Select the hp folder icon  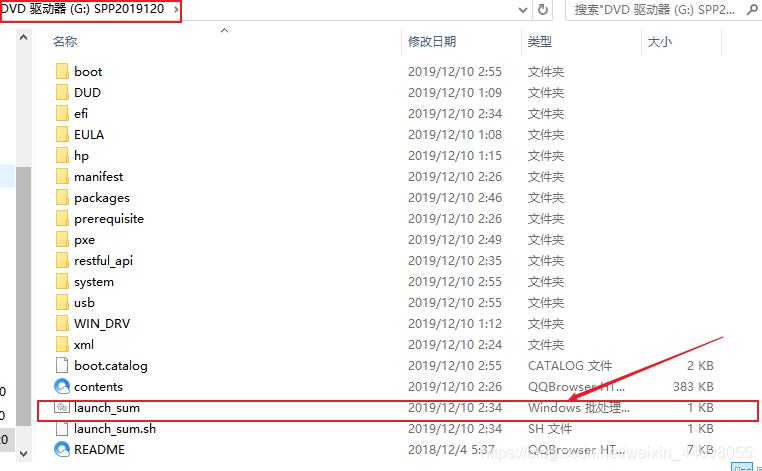tap(62, 156)
